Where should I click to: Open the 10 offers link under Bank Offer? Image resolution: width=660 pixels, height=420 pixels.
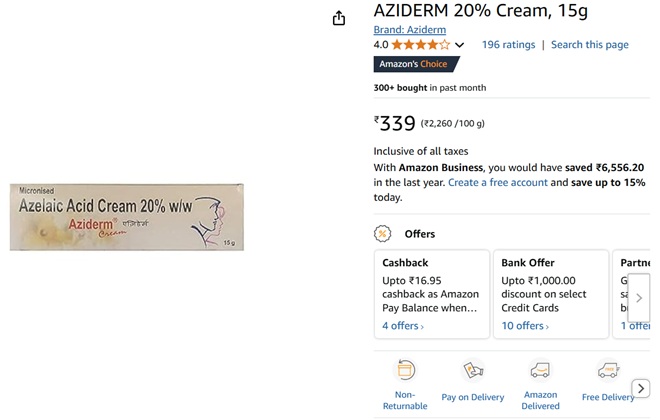(x=525, y=326)
